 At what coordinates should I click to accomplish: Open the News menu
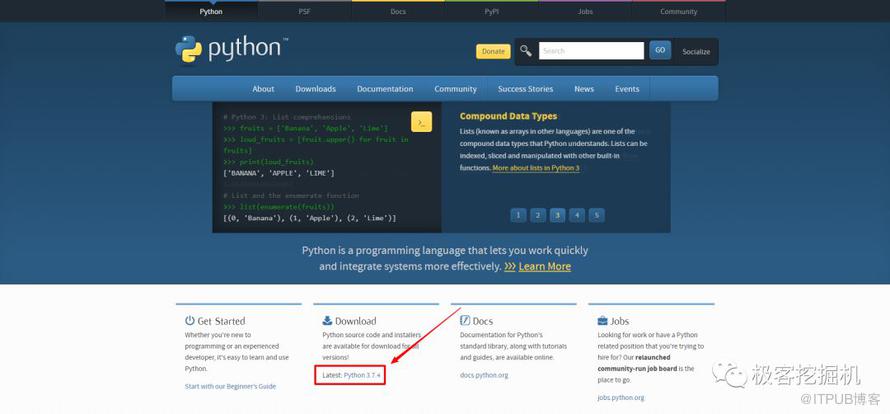click(x=584, y=89)
